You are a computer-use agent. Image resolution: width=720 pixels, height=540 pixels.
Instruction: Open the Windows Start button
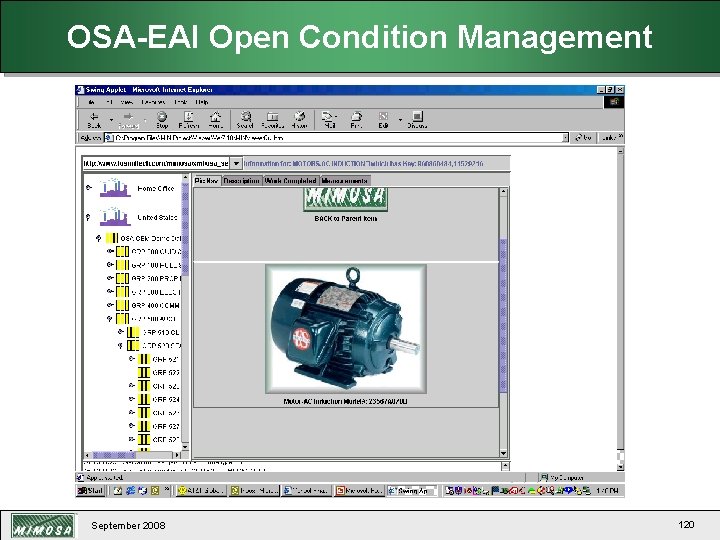[90, 490]
